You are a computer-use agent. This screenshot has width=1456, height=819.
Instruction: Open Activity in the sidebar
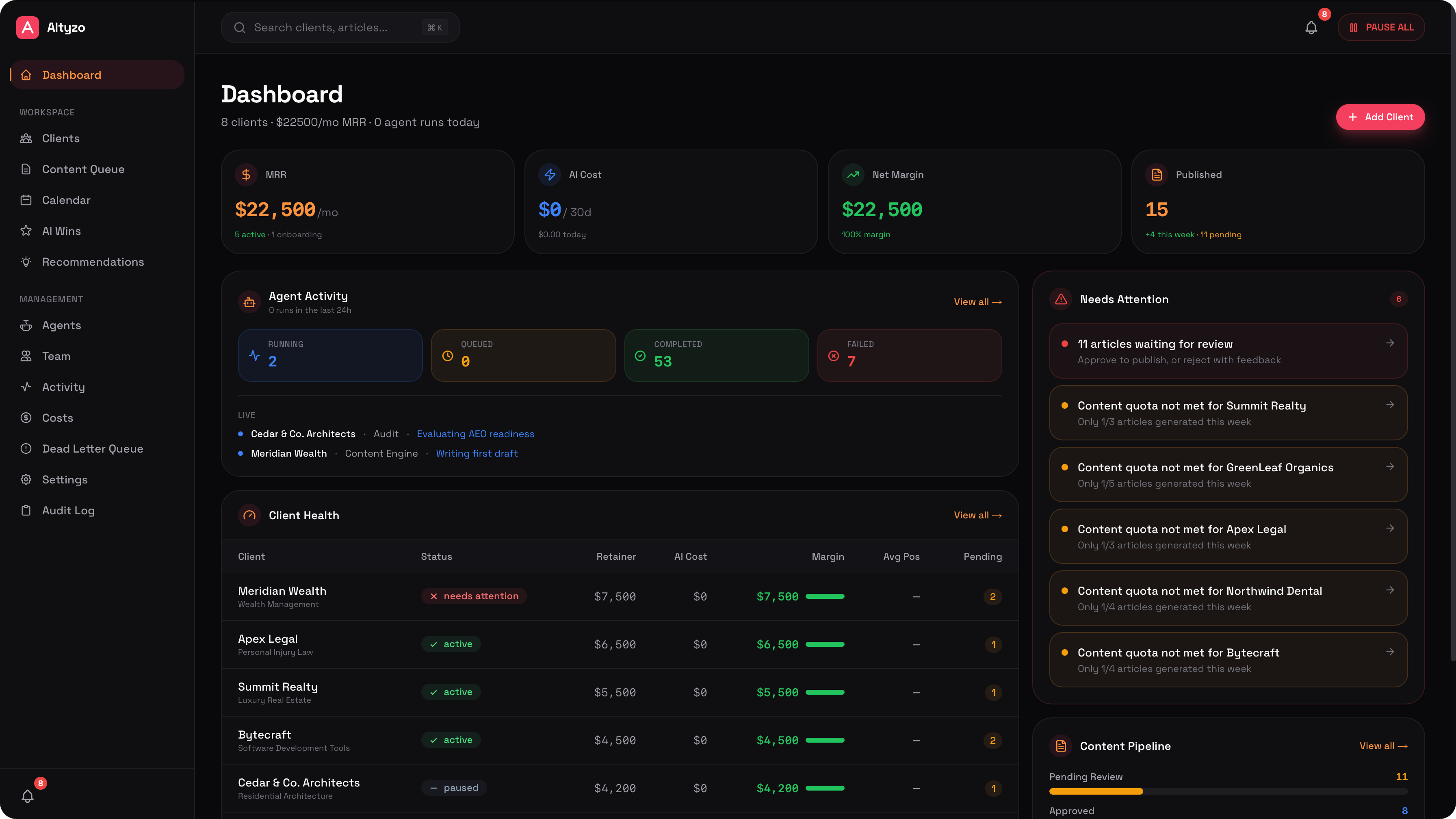(97, 387)
